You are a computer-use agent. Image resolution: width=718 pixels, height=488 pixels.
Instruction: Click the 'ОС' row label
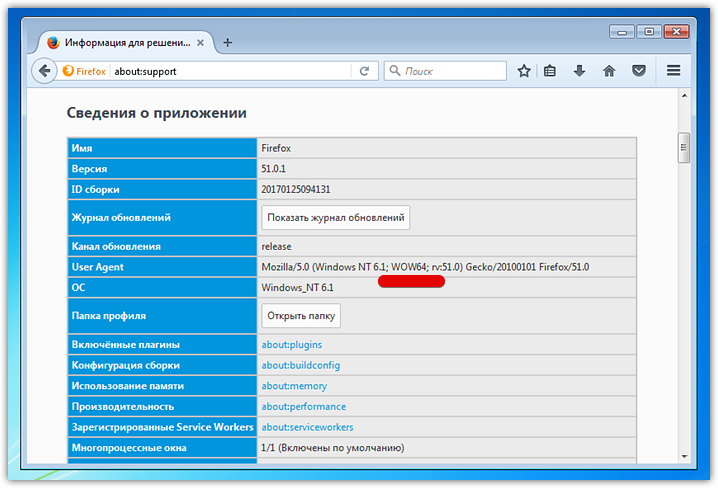(x=78, y=287)
